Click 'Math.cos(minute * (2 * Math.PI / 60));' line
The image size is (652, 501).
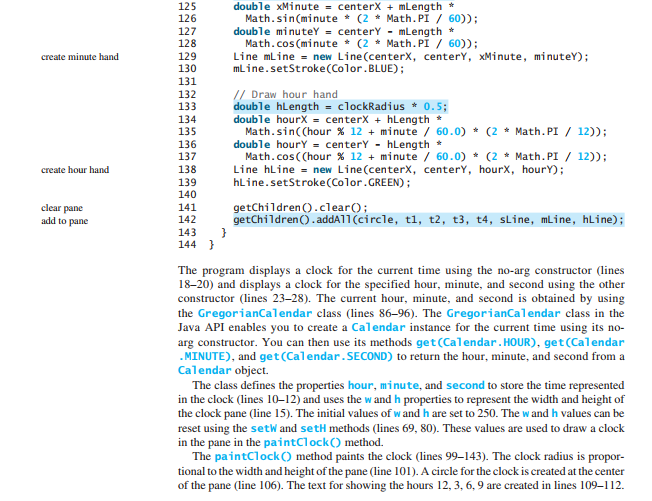coord(361,44)
